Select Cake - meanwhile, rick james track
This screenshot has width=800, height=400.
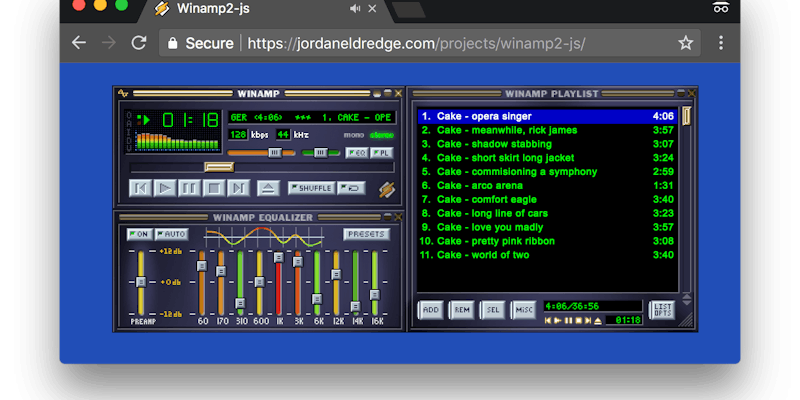point(548,130)
